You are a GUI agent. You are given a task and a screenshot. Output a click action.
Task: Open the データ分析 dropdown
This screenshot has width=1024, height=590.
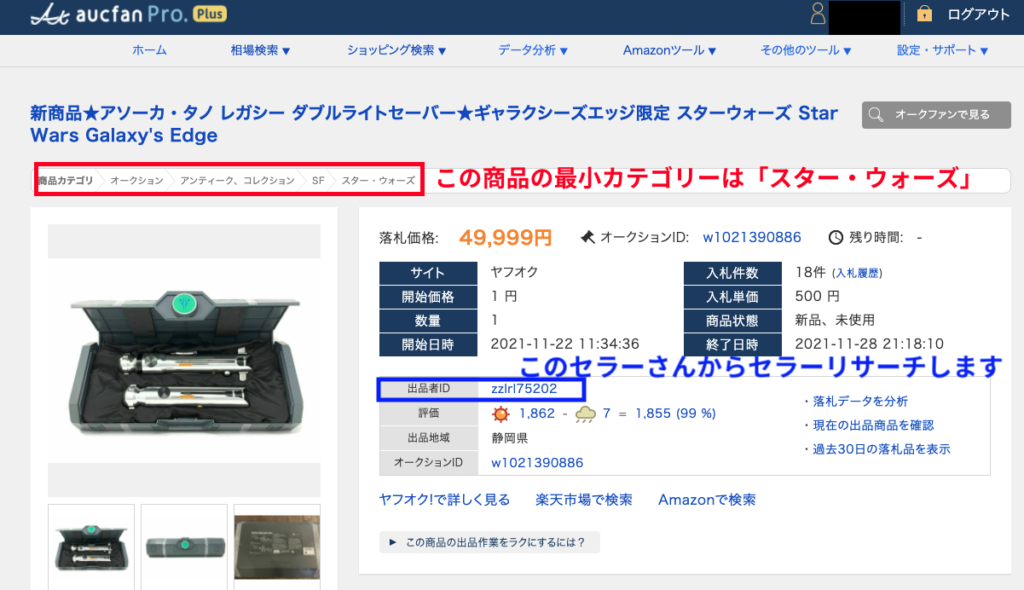pyautogui.click(x=533, y=50)
